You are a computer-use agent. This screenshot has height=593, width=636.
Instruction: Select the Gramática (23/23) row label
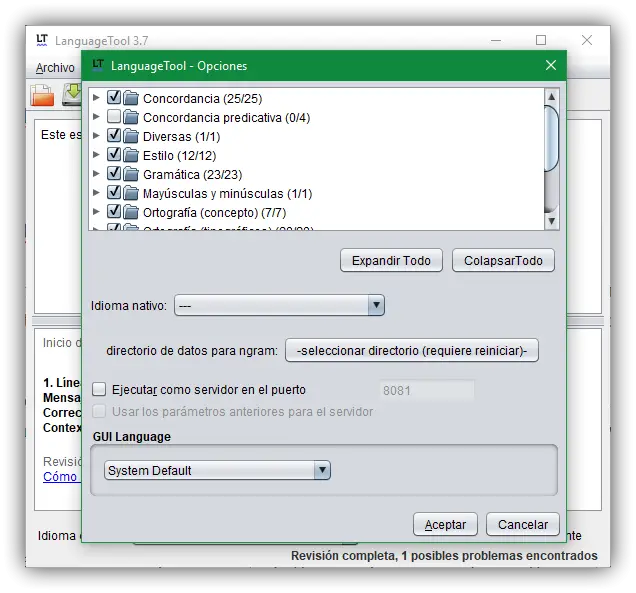click(192, 175)
